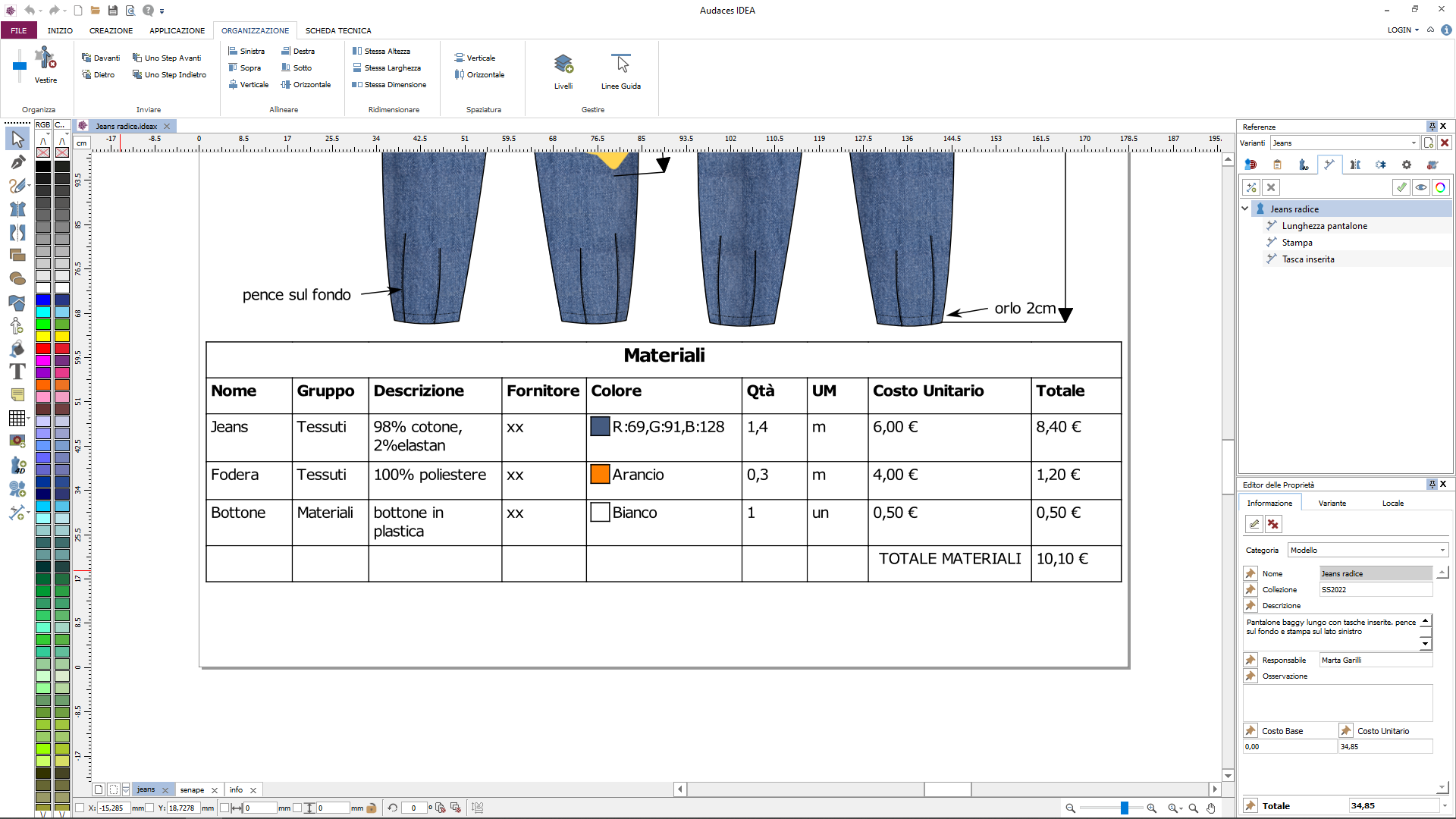Click the pan hand tool icon
Image resolution: width=1456 pixels, height=819 pixels.
(1211, 808)
